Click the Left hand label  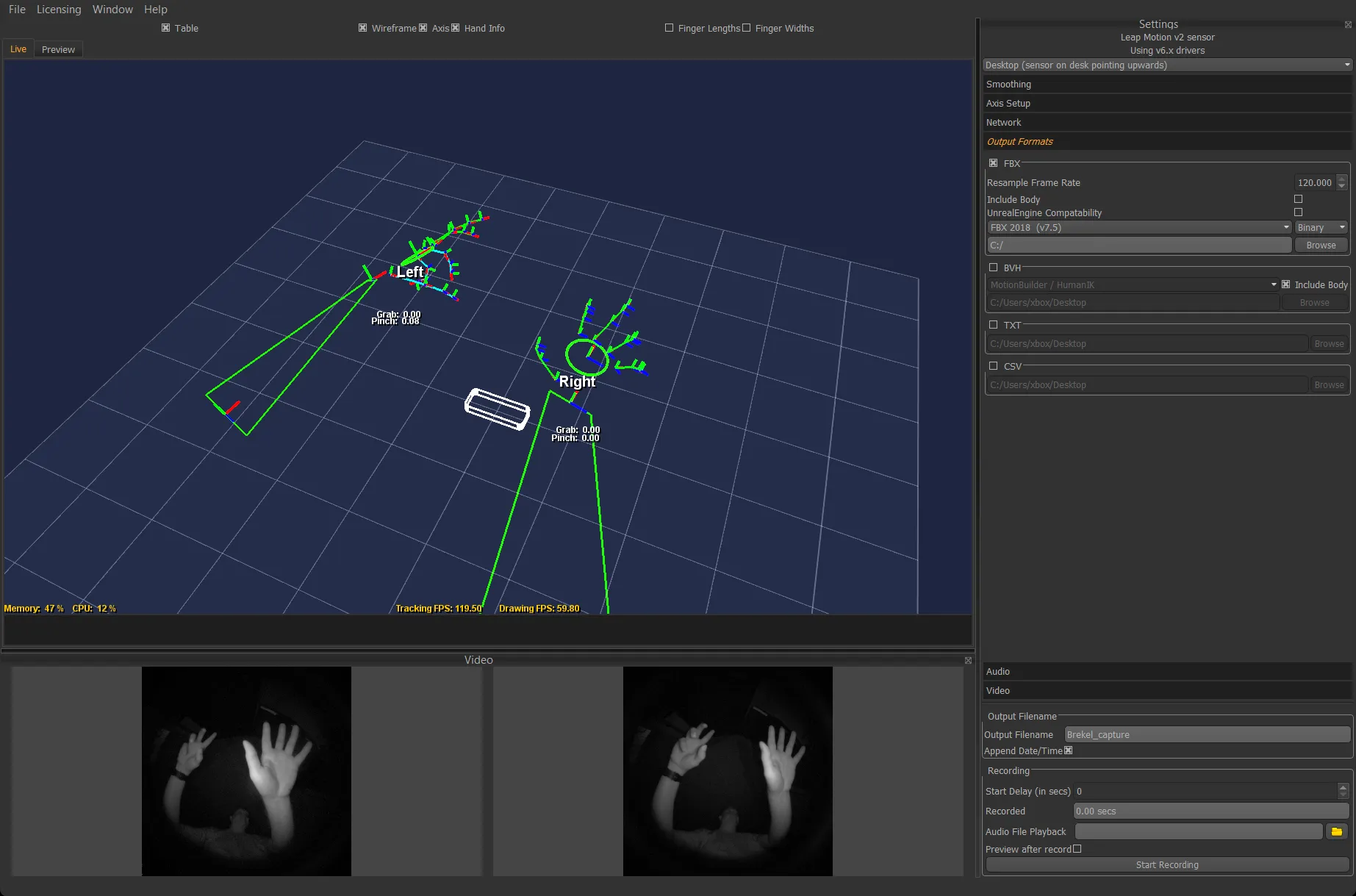[x=409, y=272]
